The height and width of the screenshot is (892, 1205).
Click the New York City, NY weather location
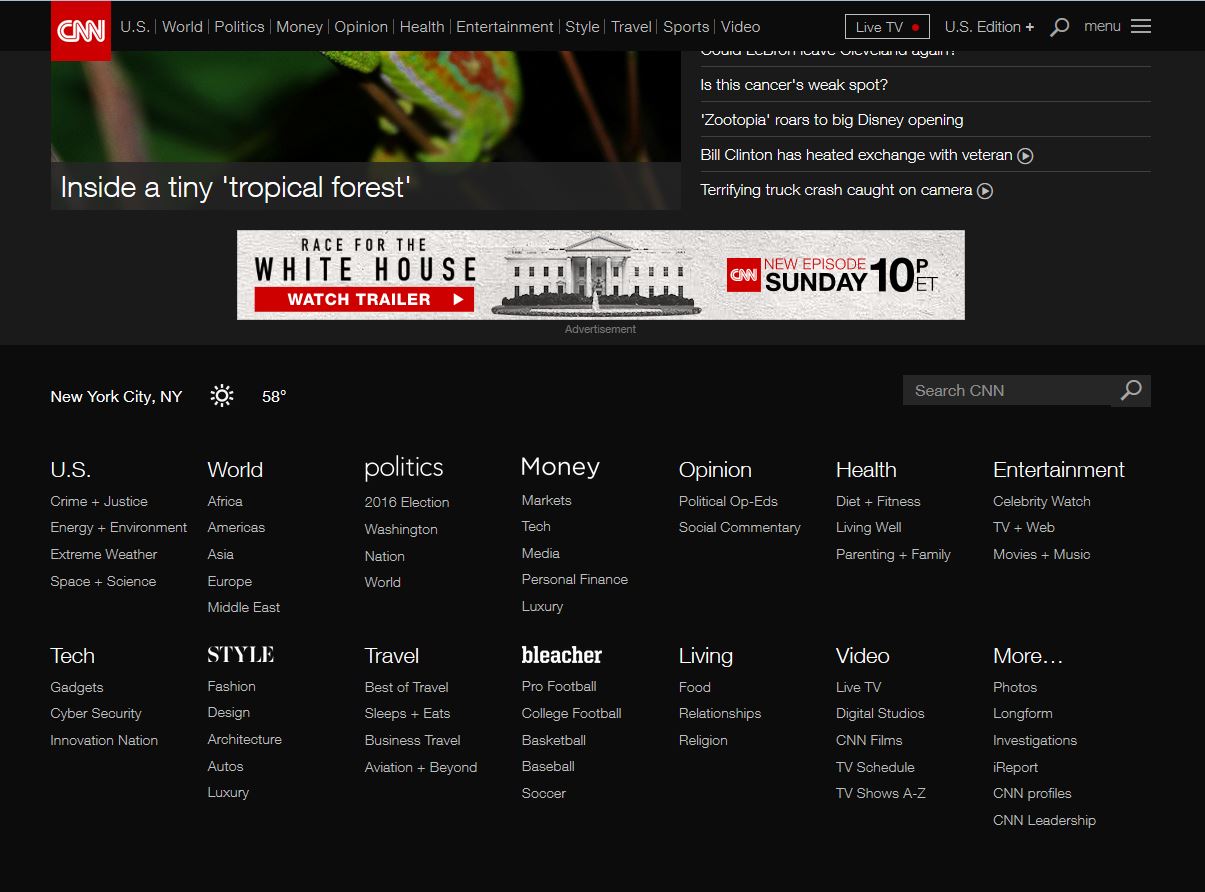[116, 396]
